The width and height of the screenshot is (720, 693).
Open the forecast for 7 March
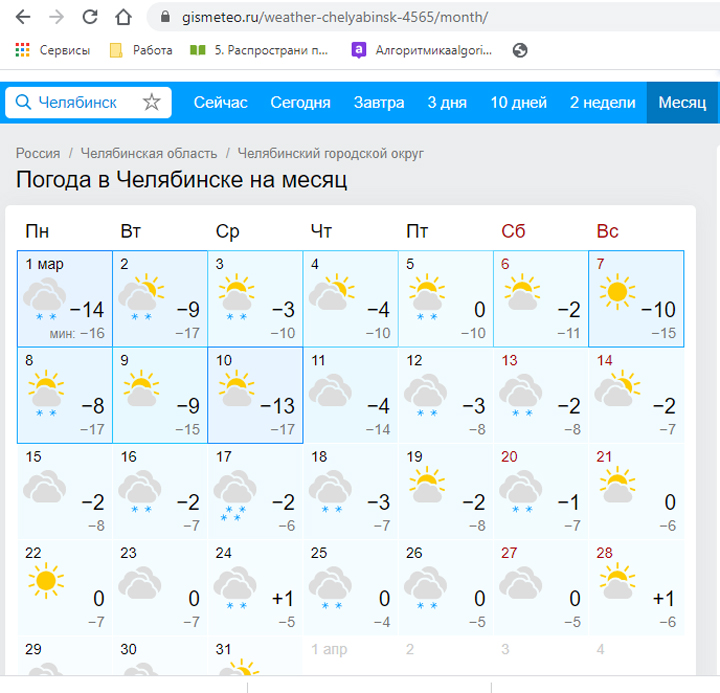[x=636, y=299]
